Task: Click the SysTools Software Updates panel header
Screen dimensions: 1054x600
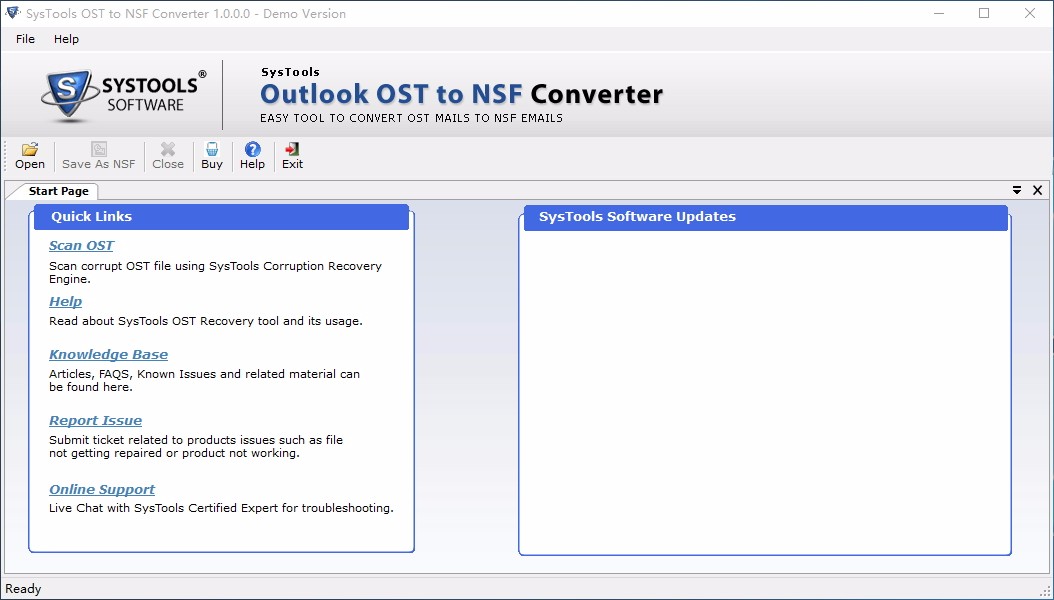Action: (x=766, y=217)
